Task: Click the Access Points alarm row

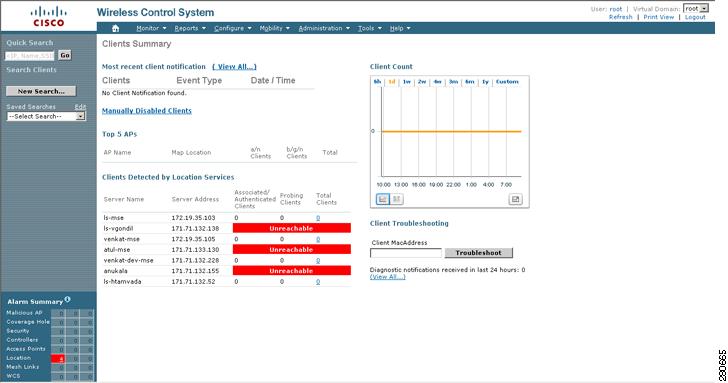Action: point(50,349)
